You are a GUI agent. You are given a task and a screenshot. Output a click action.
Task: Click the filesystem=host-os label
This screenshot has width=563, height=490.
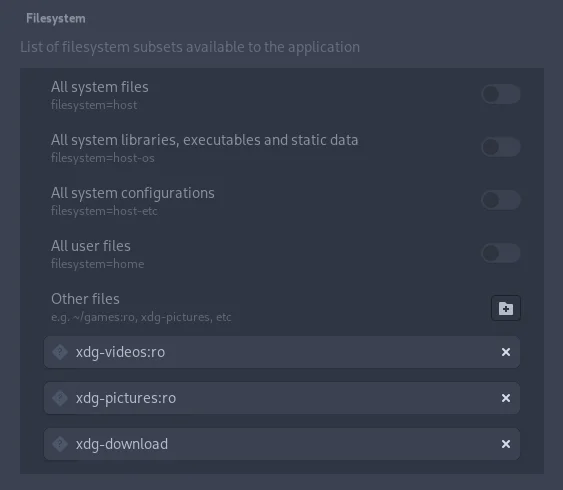coord(103,158)
